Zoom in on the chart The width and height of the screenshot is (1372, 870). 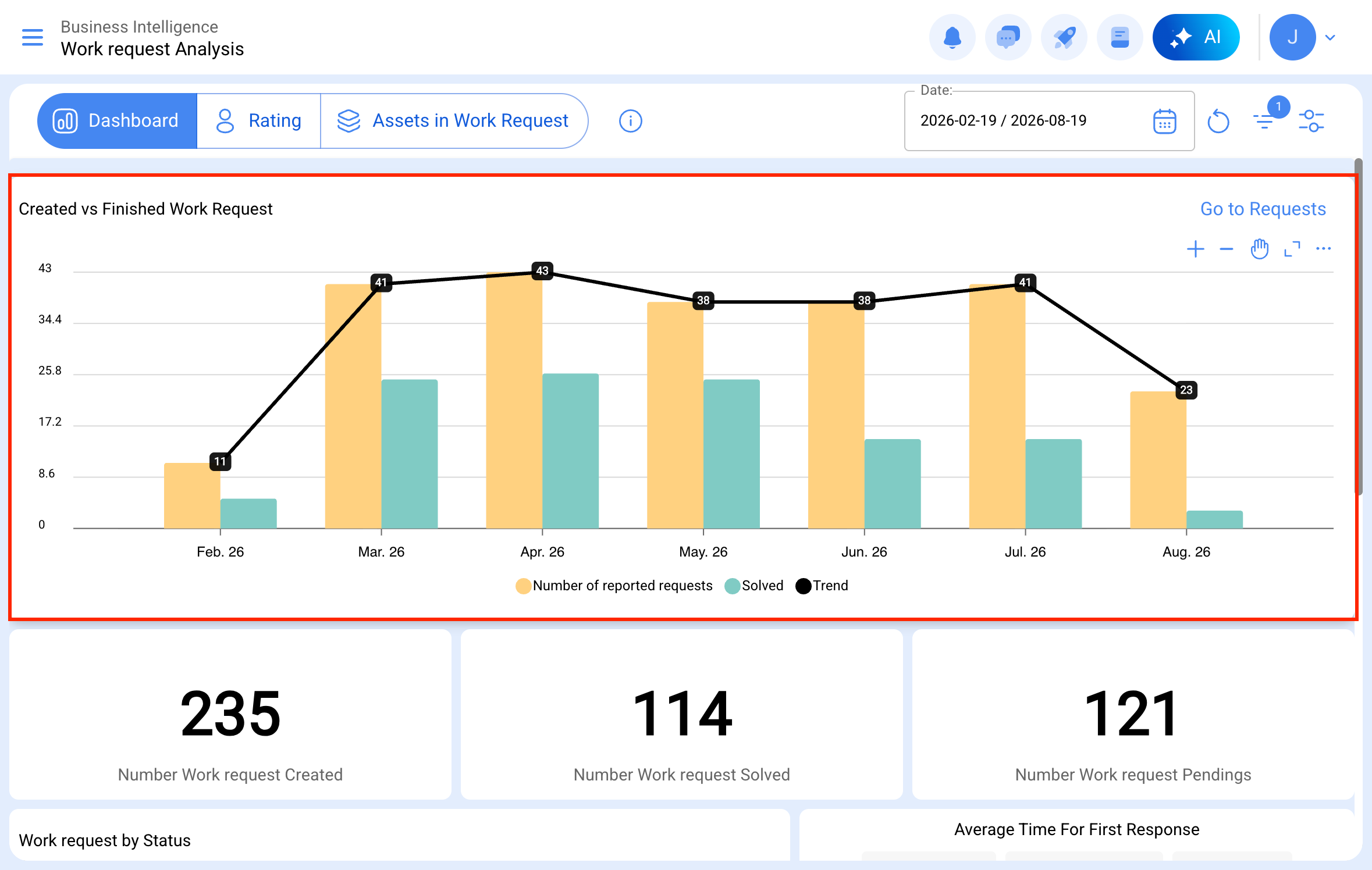(x=1196, y=249)
